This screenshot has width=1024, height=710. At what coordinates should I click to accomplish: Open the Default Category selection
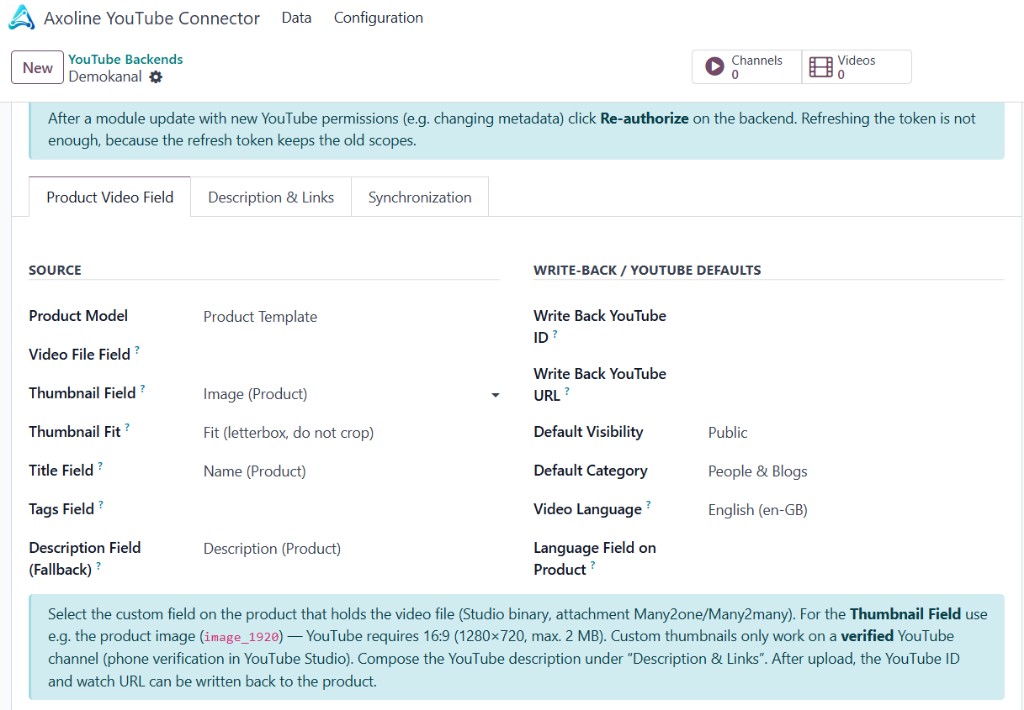pos(856,471)
